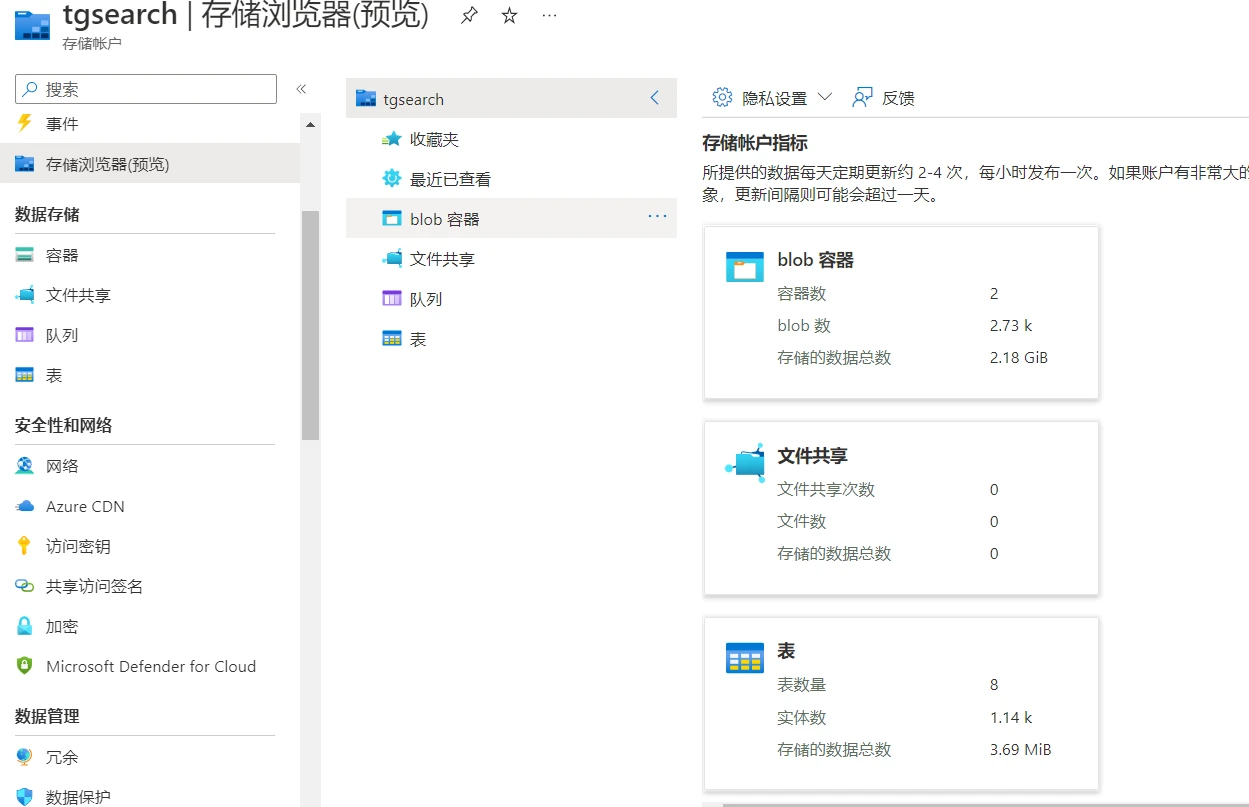Open the header more options ellipsis
Screen dimensions: 1249x807
(549, 16)
